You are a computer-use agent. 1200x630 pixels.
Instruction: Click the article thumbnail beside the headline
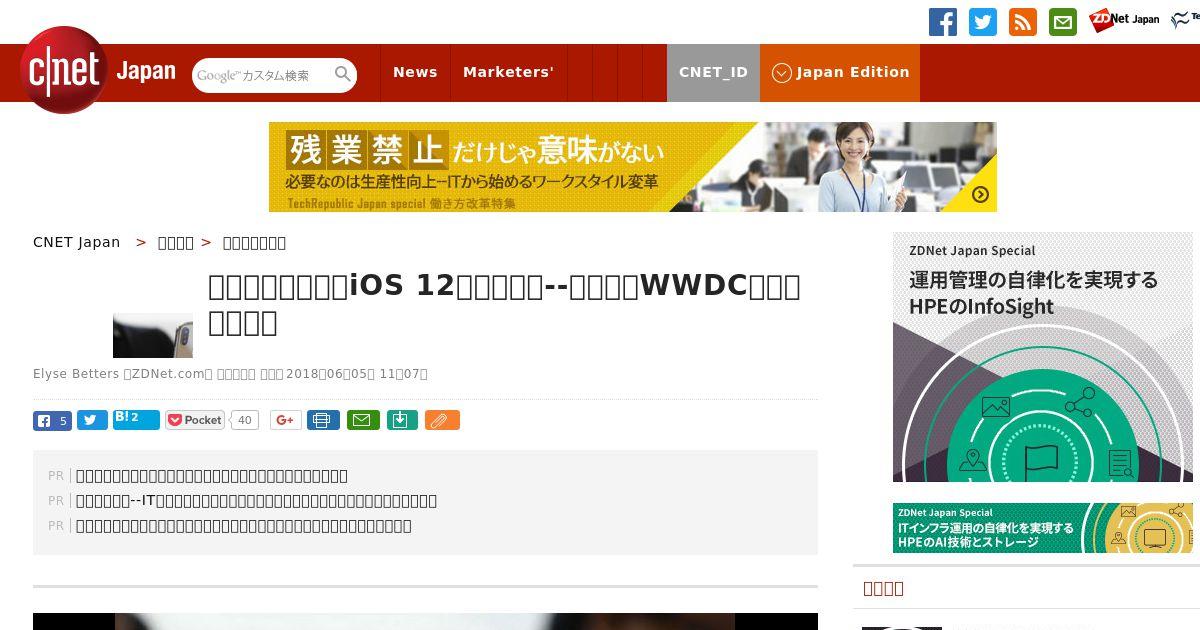coord(153,335)
